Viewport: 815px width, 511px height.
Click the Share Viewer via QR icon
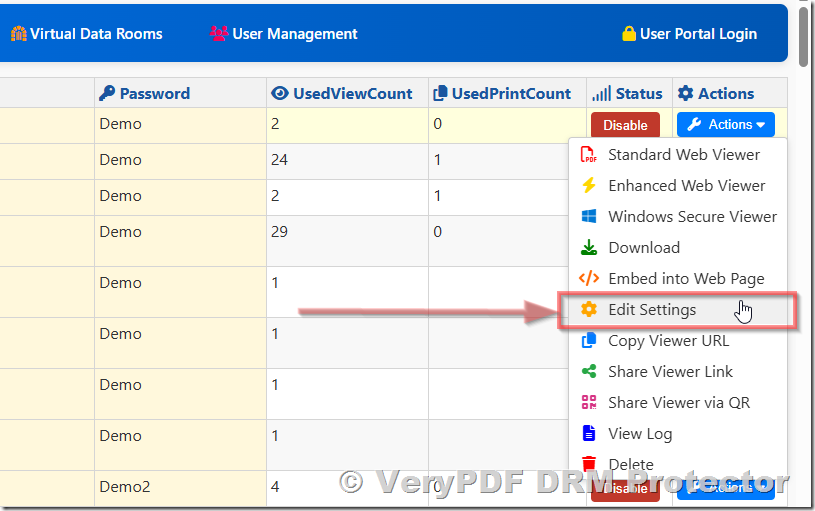tap(589, 403)
